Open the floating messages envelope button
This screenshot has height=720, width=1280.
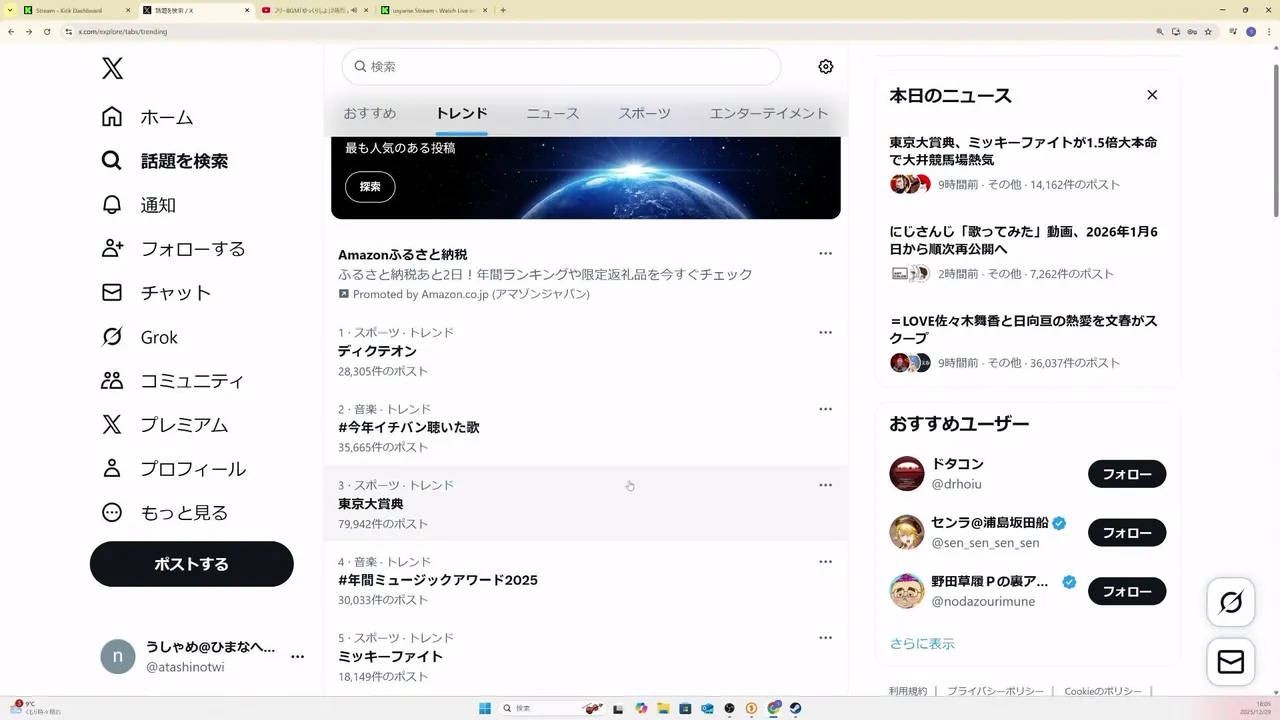pyautogui.click(x=1231, y=662)
